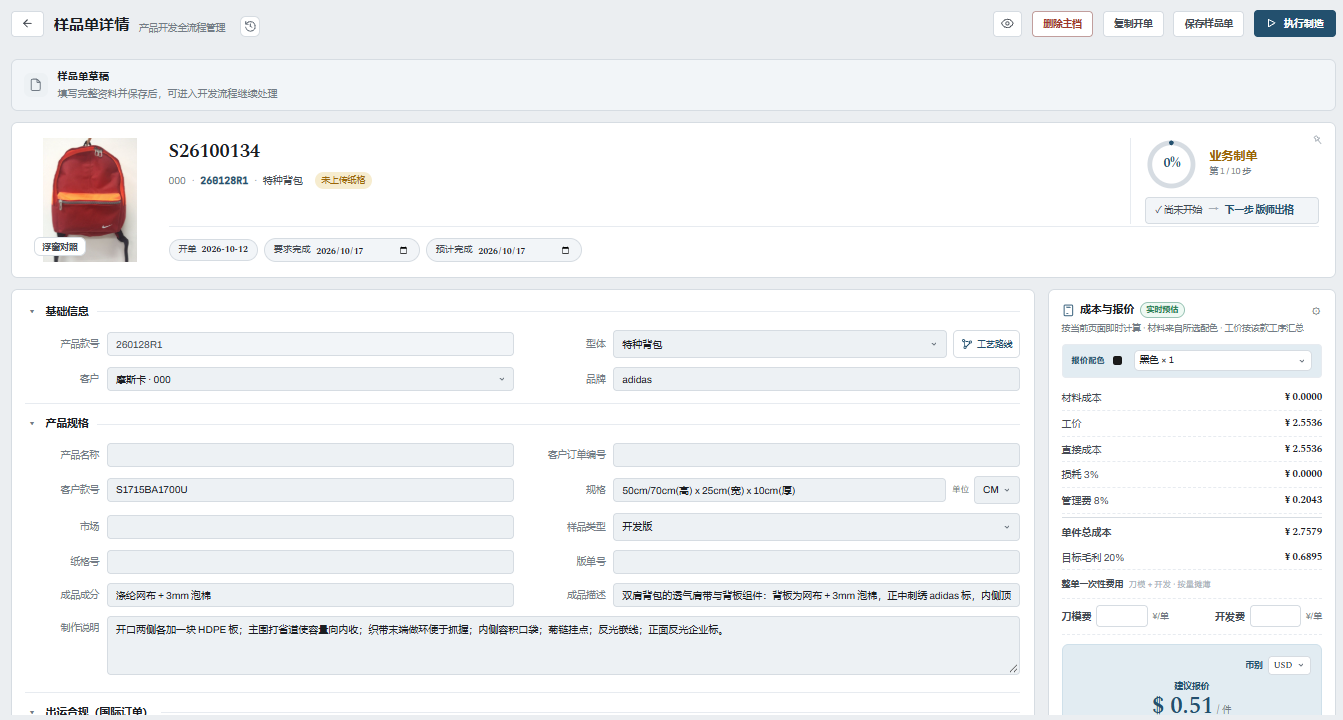Go back using the arrow button
The width and height of the screenshot is (1343, 720).
[27, 23]
